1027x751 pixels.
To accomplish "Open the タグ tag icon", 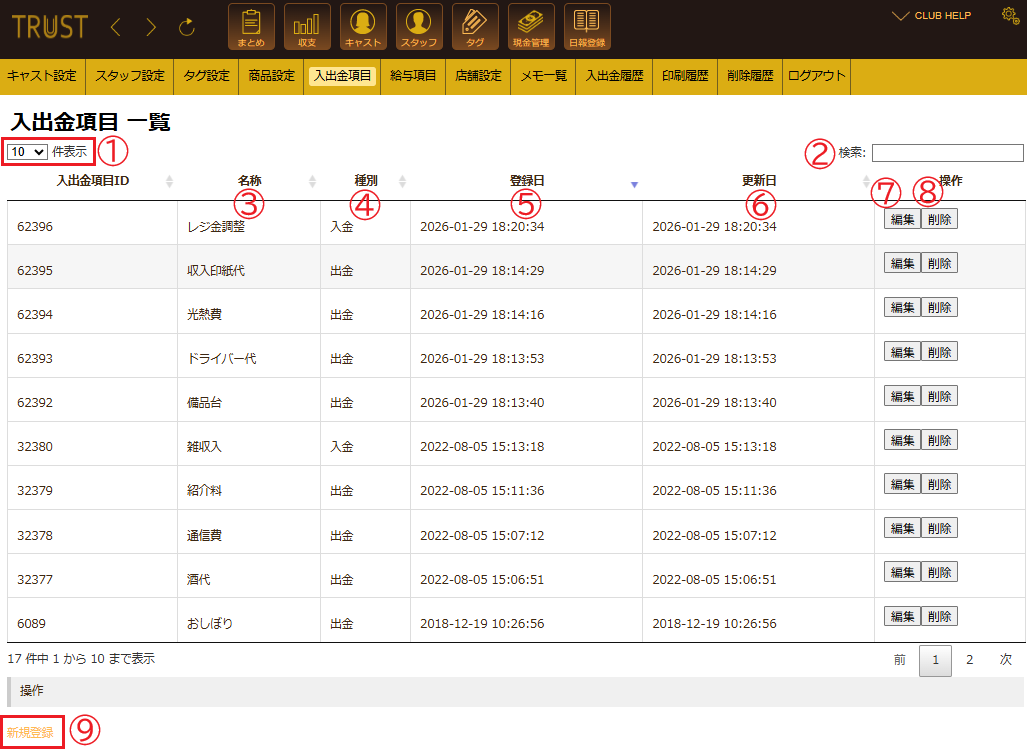I will pos(475,27).
